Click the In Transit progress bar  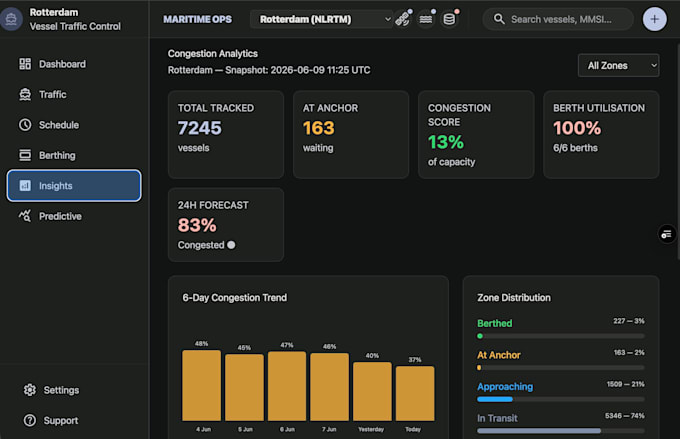point(561,431)
